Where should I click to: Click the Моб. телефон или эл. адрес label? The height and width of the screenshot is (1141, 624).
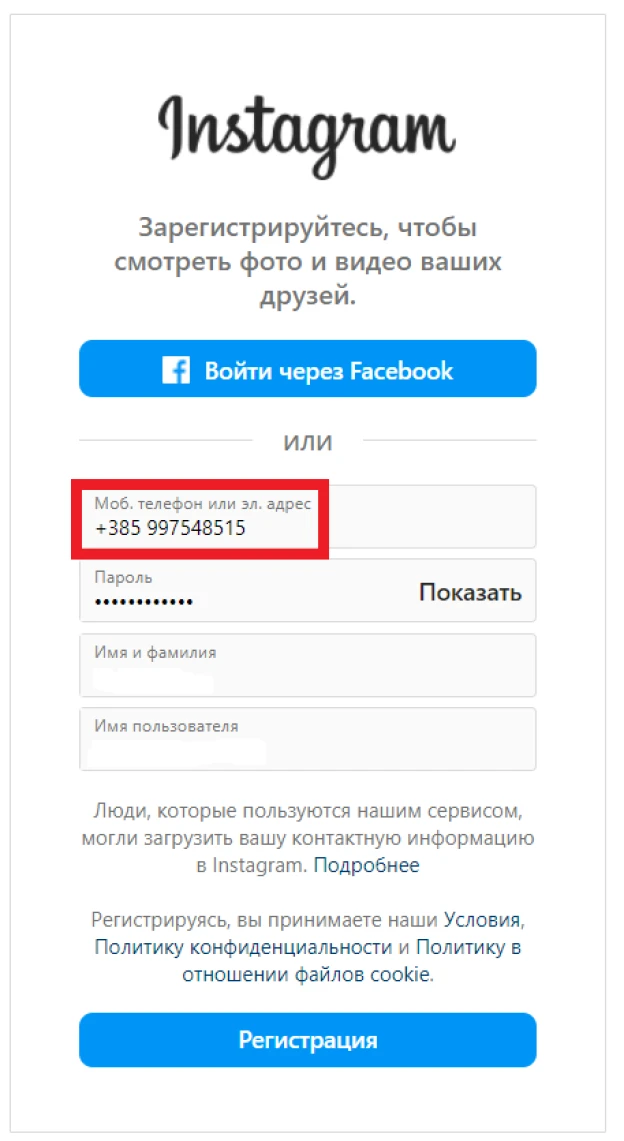(202, 504)
